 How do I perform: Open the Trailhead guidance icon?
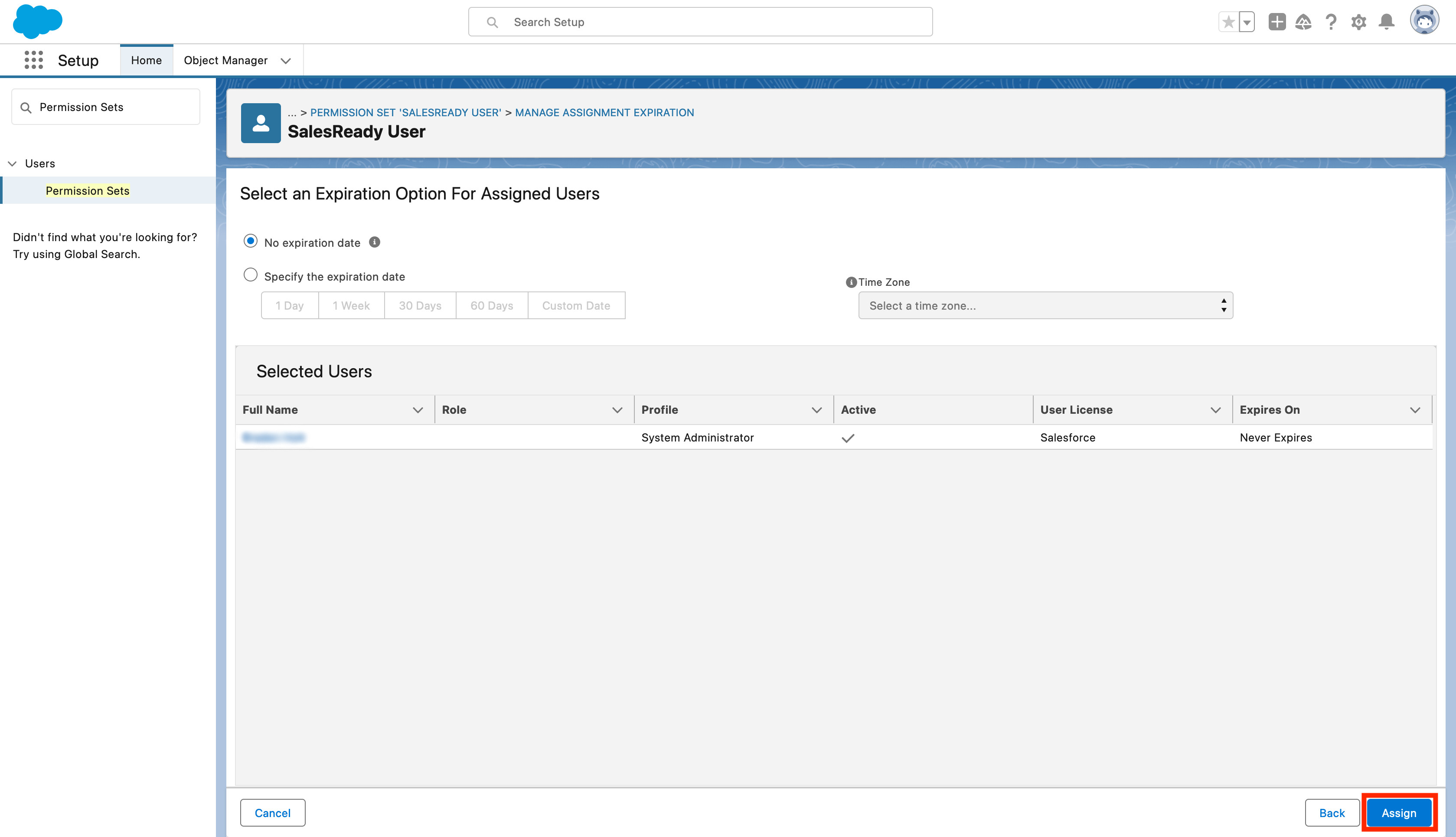1303,22
